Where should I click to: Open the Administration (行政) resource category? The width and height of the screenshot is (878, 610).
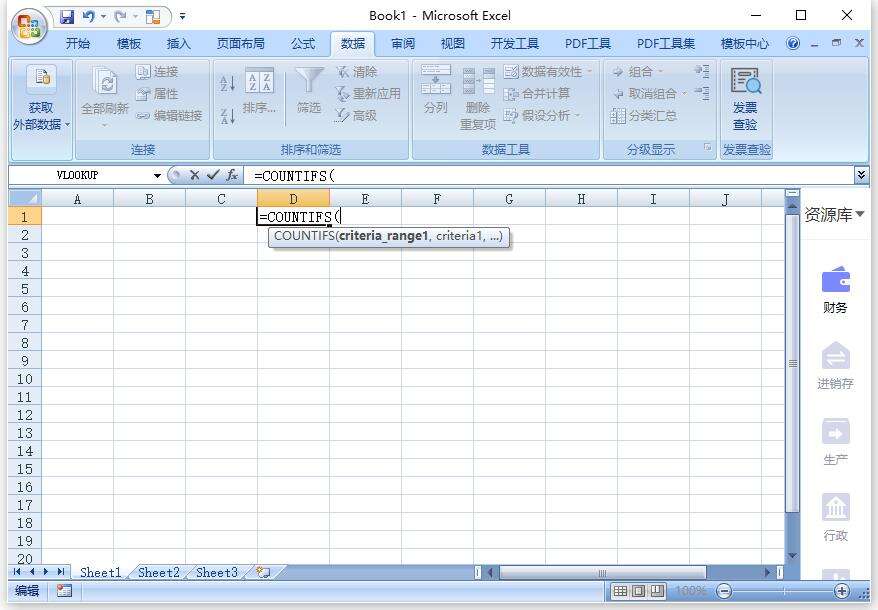click(x=835, y=518)
